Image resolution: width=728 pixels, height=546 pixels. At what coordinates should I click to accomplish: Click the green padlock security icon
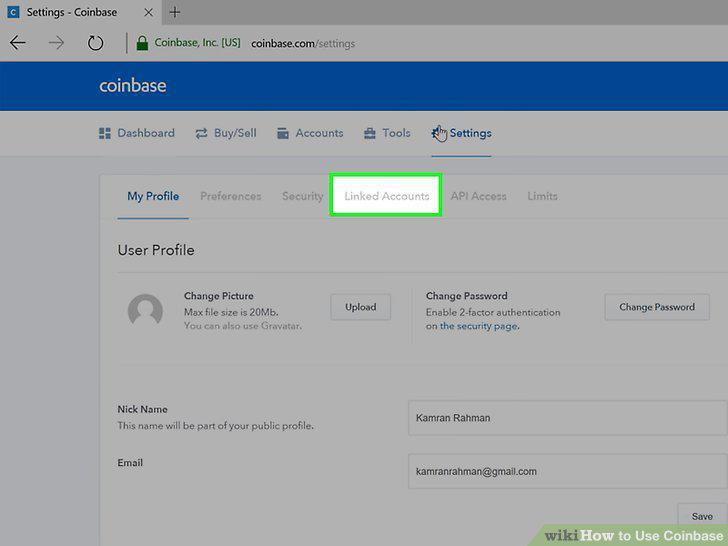[x=142, y=43]
